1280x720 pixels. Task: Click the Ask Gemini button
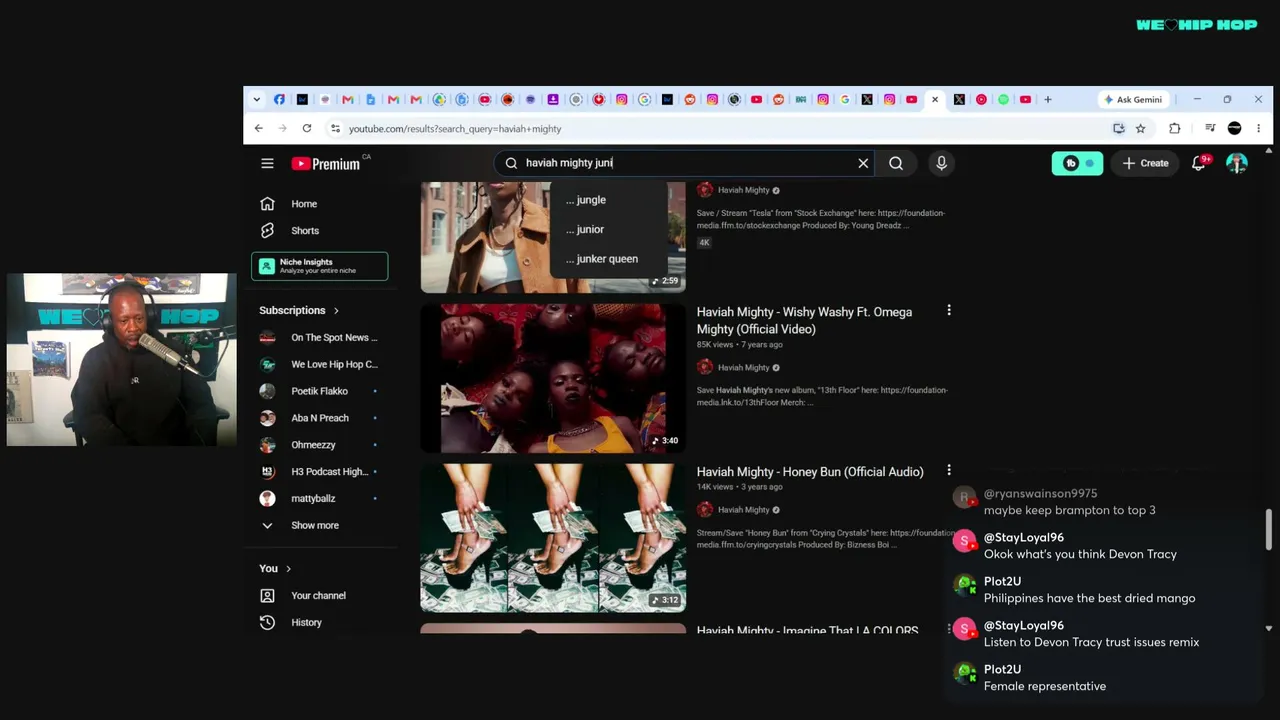tap(1133, 99)
